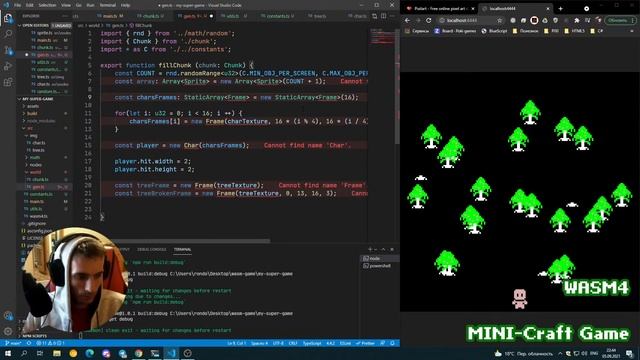
Task: Switch to Visual Studio Code taskbar icon
Action: click(171, 353)
